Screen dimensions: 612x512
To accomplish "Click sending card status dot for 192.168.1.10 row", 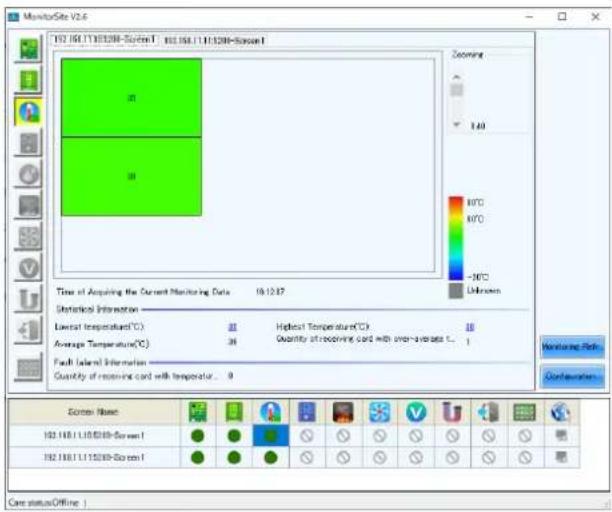I will click(x=197, y=436).
